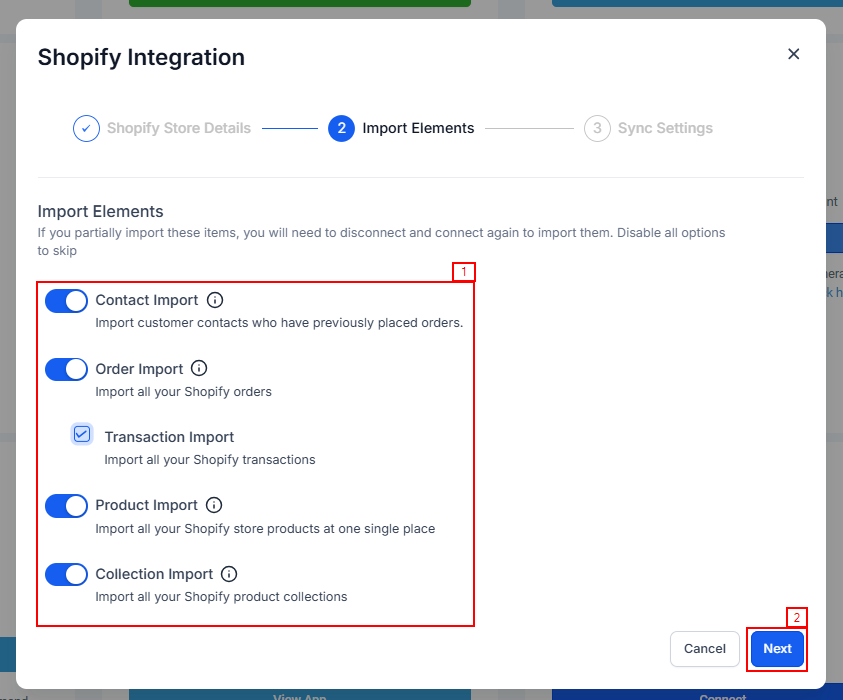Click the completed step checkmark circle
The height and width of the screenshot is (700, 843).
point(86,128)
